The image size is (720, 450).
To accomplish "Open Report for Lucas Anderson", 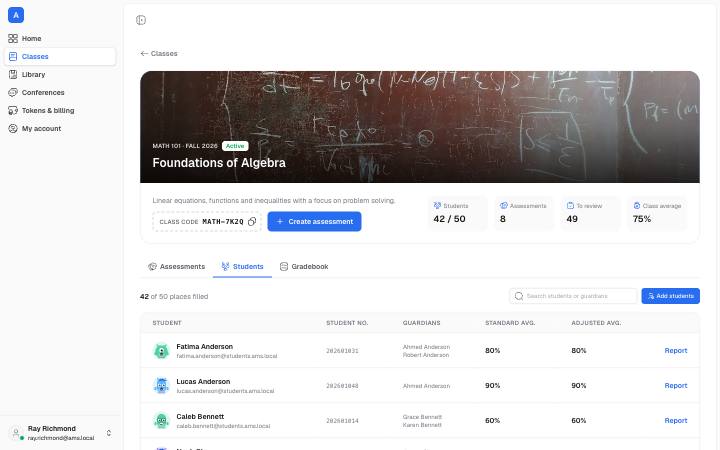I will point(675,386).
